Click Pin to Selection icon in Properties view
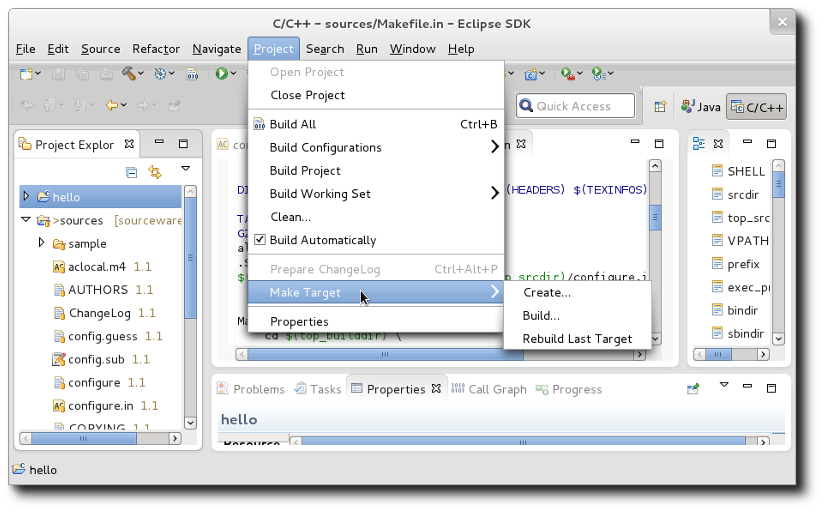 (x=693, y=389)
